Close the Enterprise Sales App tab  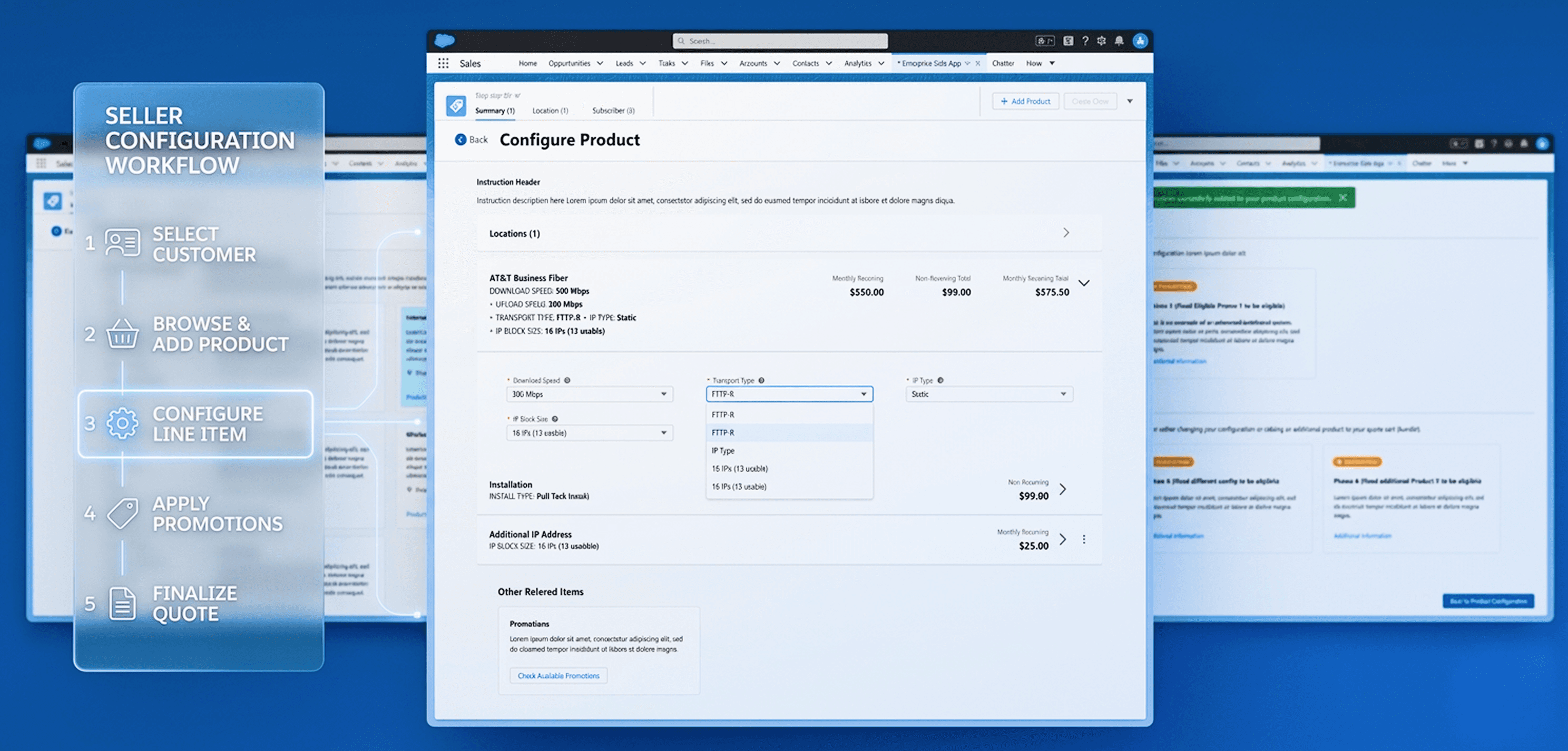pos(977,63)
